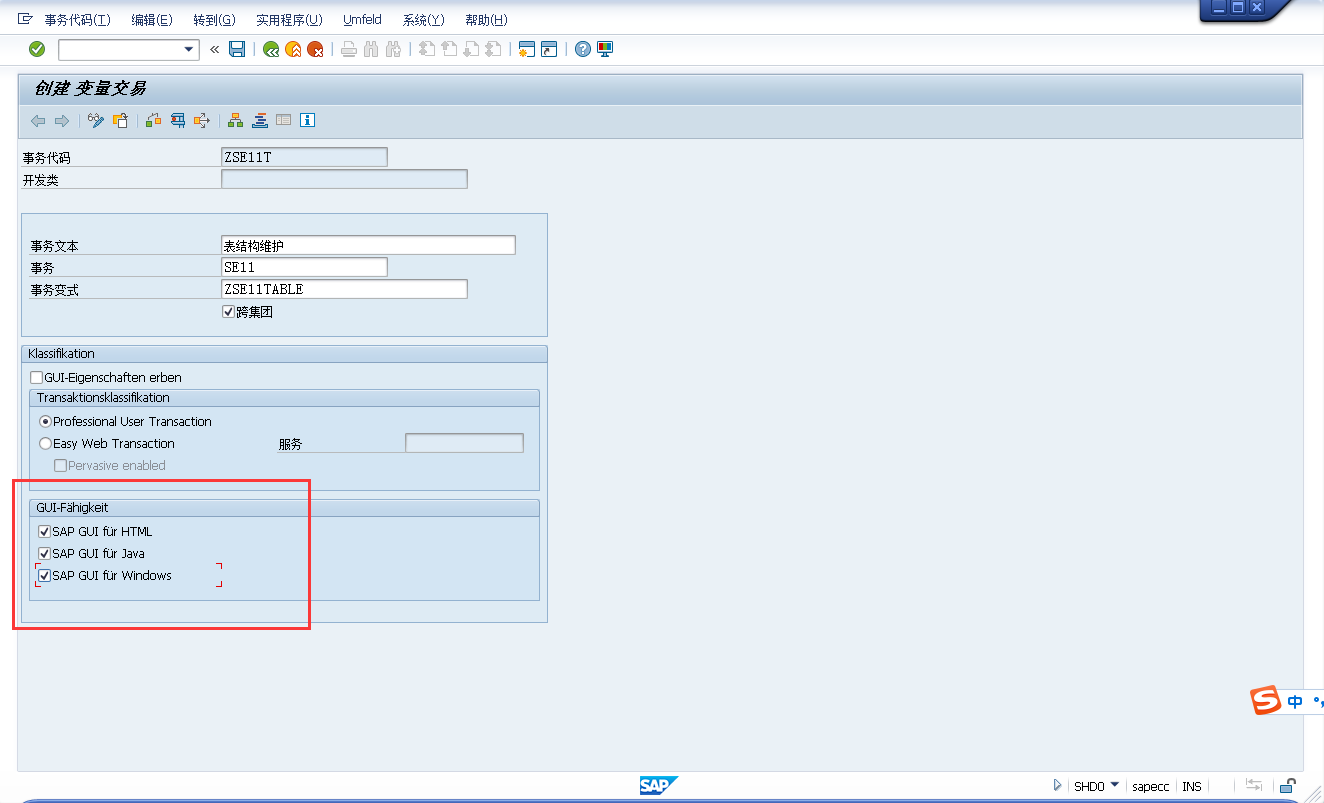1324x803 pixels.
Task: Open the Information icon on application toolbar
Action: [307, 120]
